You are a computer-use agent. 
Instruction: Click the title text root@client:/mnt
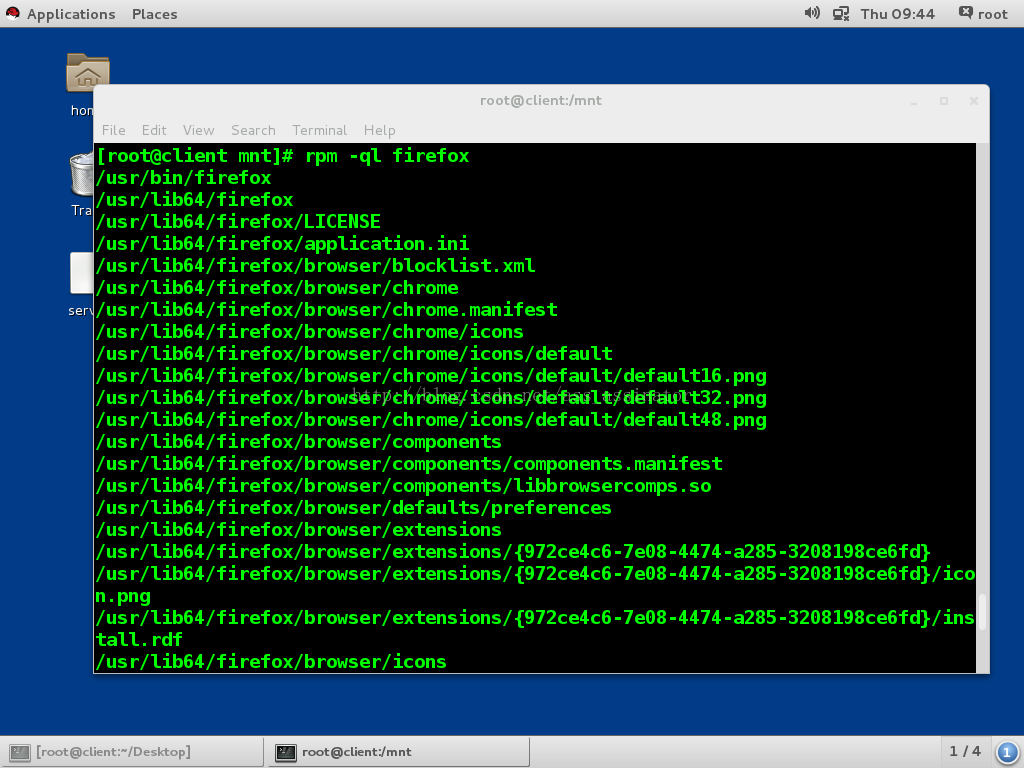coord(541,101)
